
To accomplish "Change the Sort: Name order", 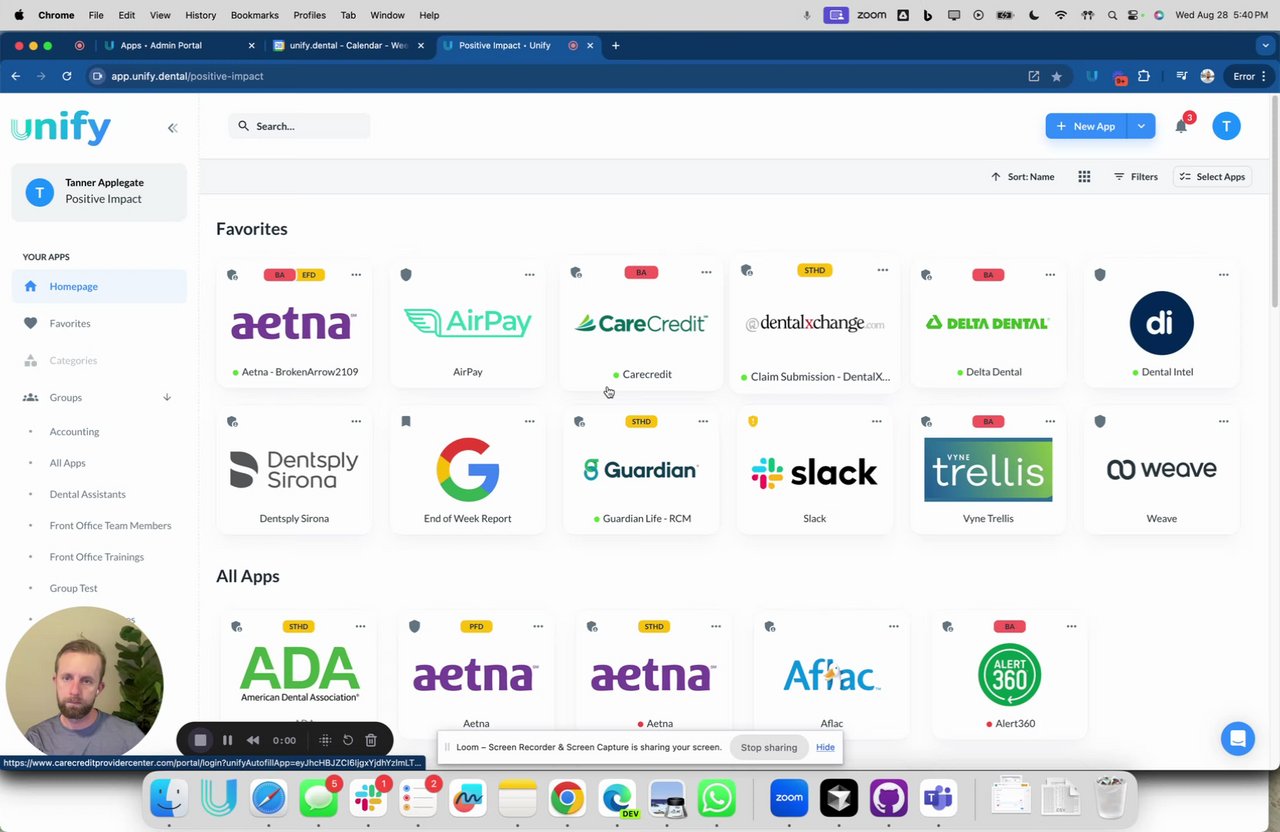I will tap(1022, 177).
